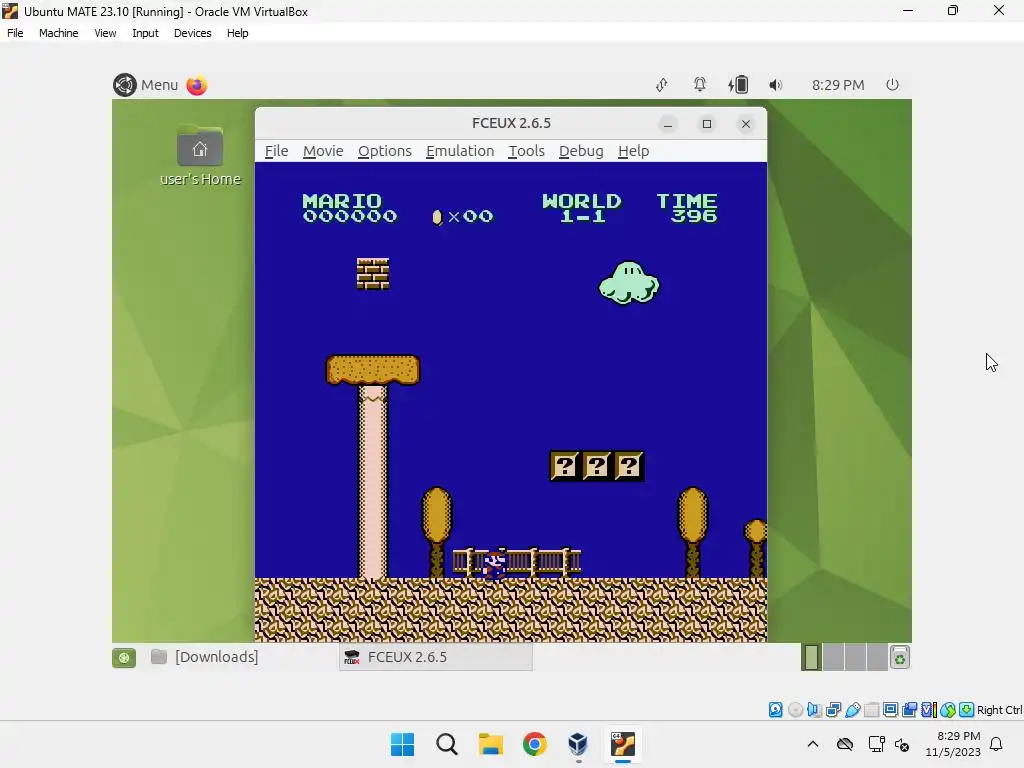The width and height of the screenshot is (1024, 768).
Task: Open Windows notification bell
Action: pos(997,744)
